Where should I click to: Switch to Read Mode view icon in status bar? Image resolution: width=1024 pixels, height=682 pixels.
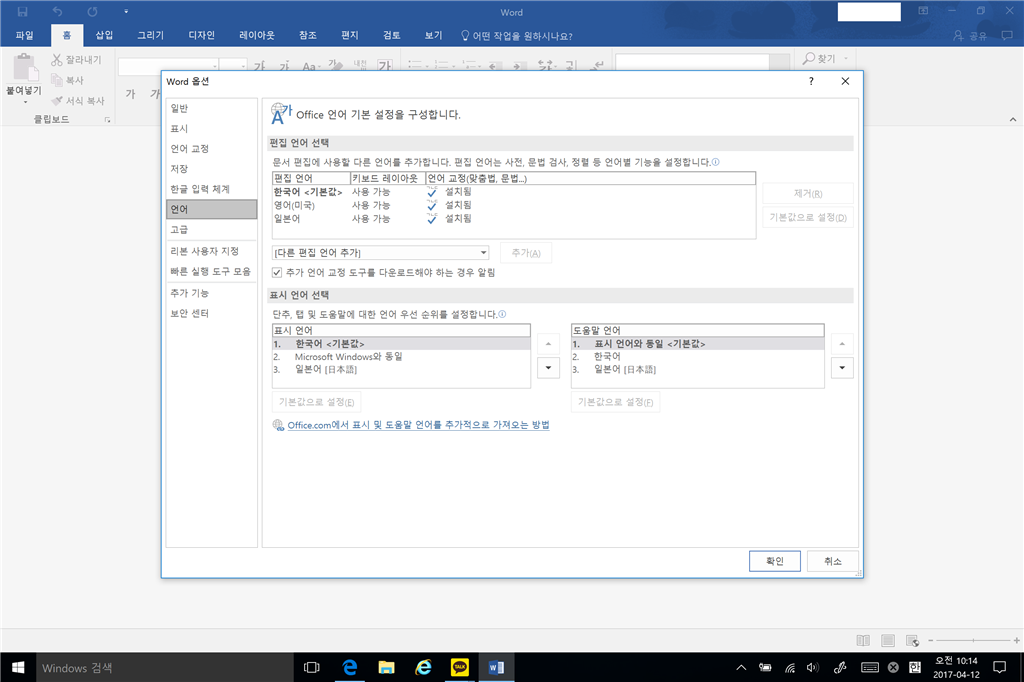tap(863, 640)
